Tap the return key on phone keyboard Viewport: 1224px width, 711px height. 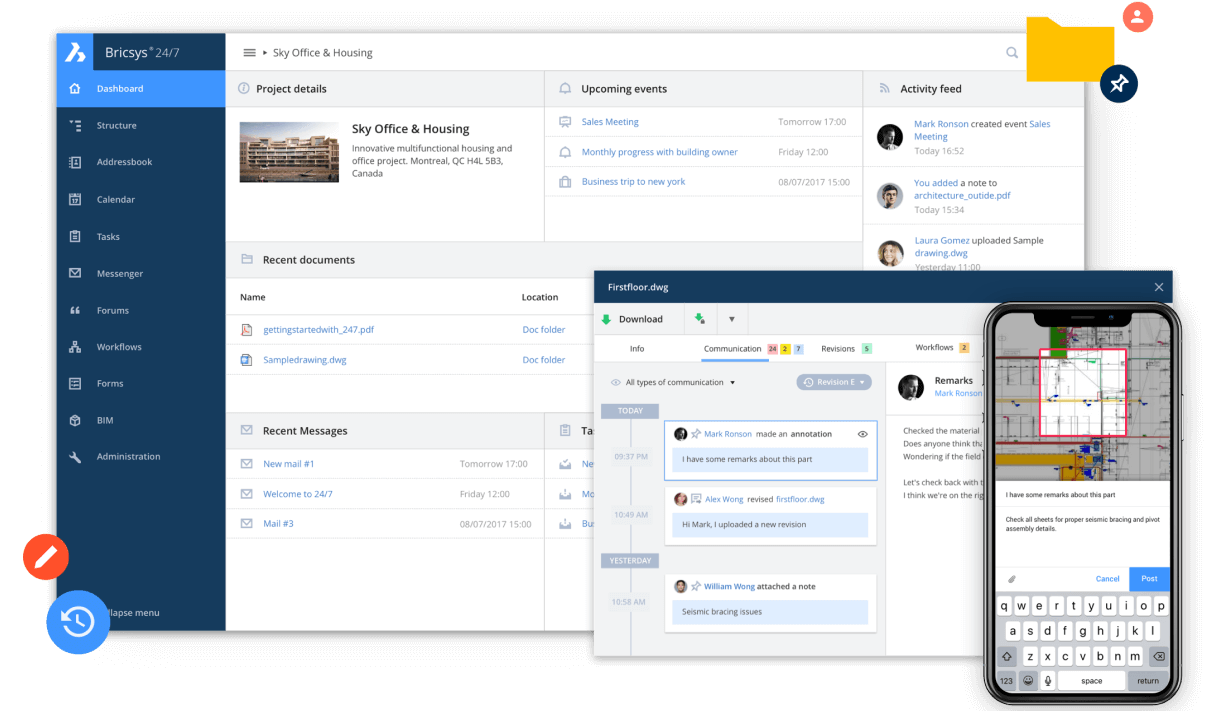(1147, 680)
